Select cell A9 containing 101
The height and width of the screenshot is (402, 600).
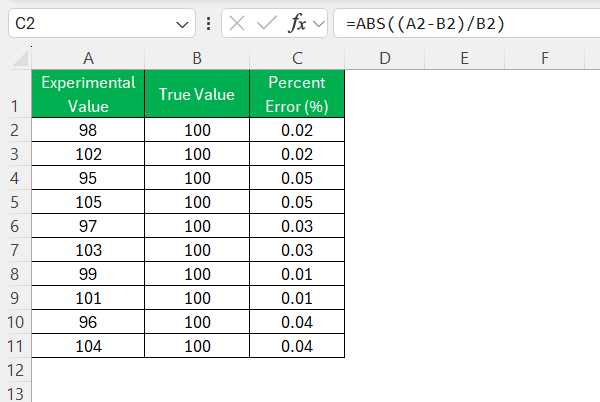(88, 298)
